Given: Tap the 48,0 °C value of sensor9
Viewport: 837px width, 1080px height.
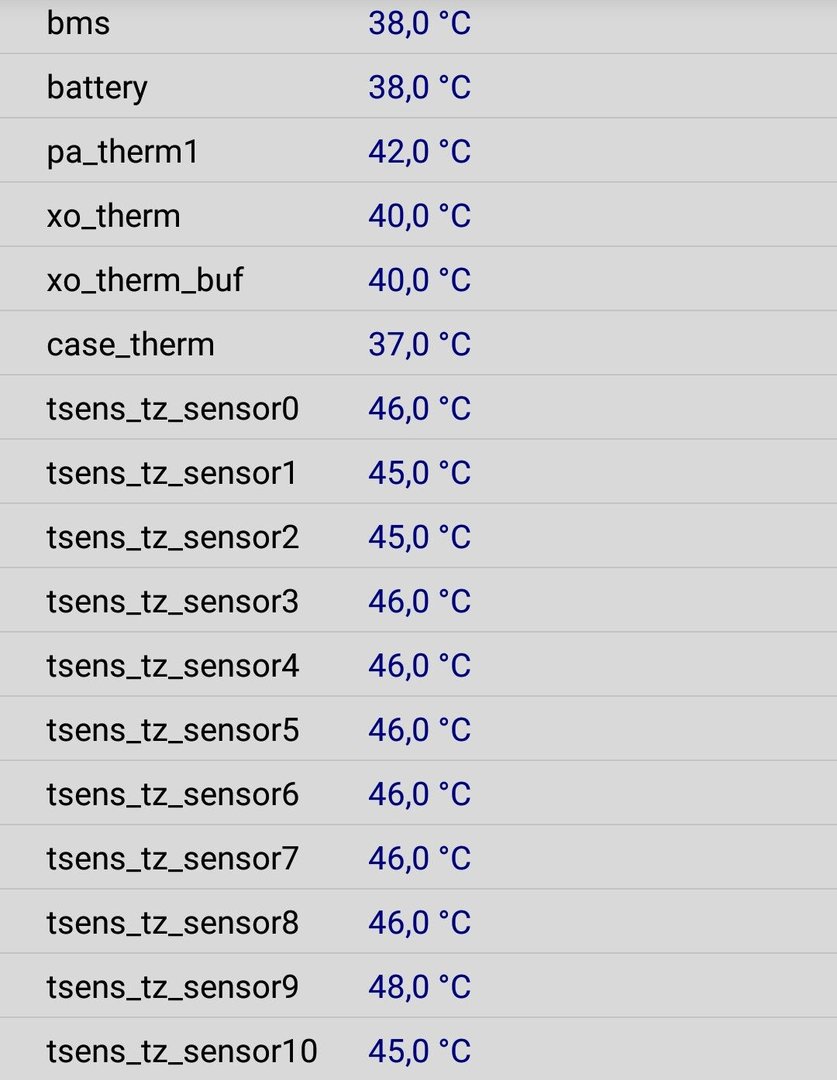Looking at the screenshot, I should [x=420, y=987].
